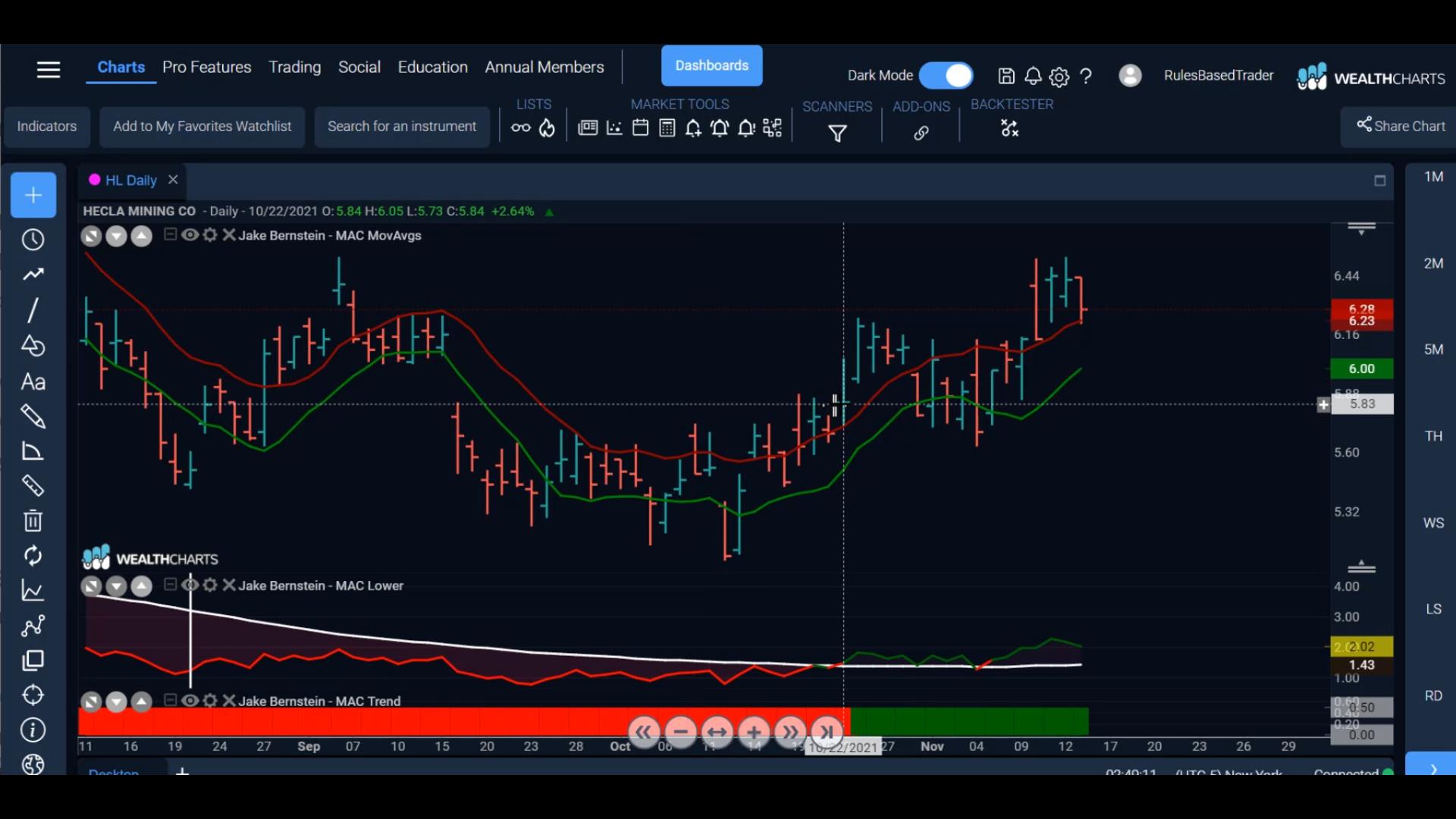Image resolution: width=1456 pixels, height=819 pixels.
Task: Click the save floppy disk icon
Action: tap(1006, 76)
